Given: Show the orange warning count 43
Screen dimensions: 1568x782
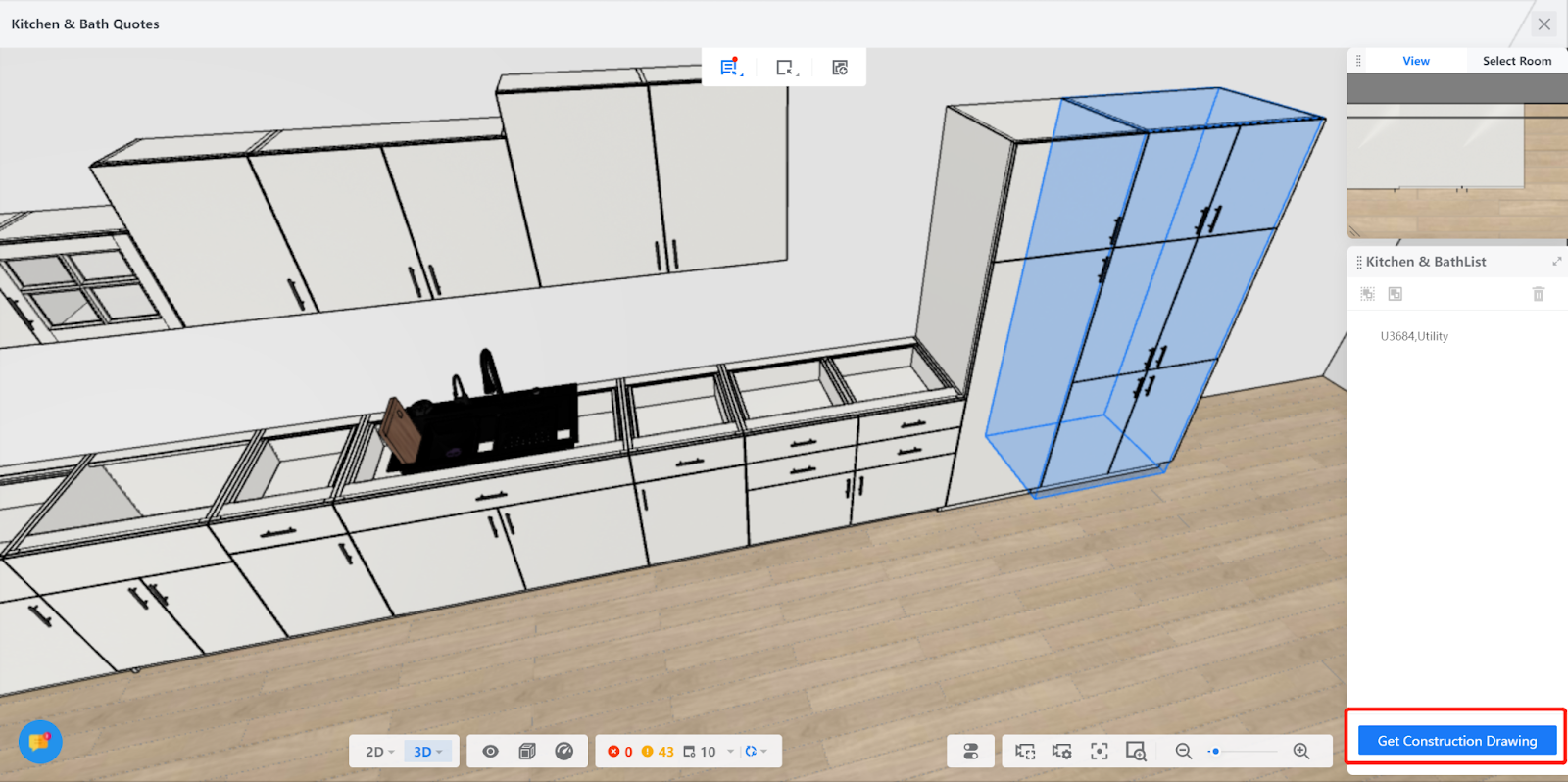Looking at the screenshot, I should point(658,752).
